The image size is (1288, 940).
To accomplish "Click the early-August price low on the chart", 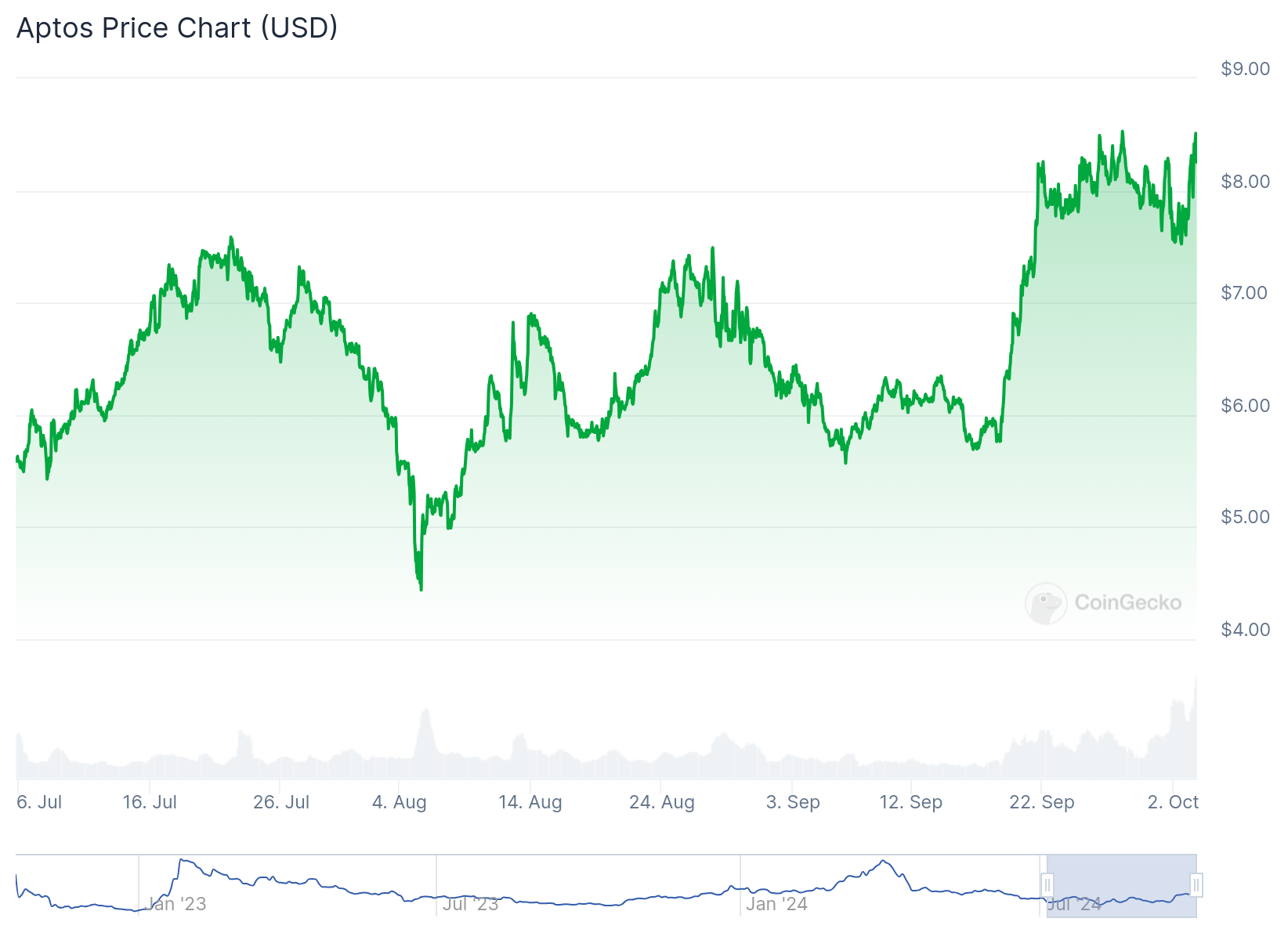I will pos(421,588).
